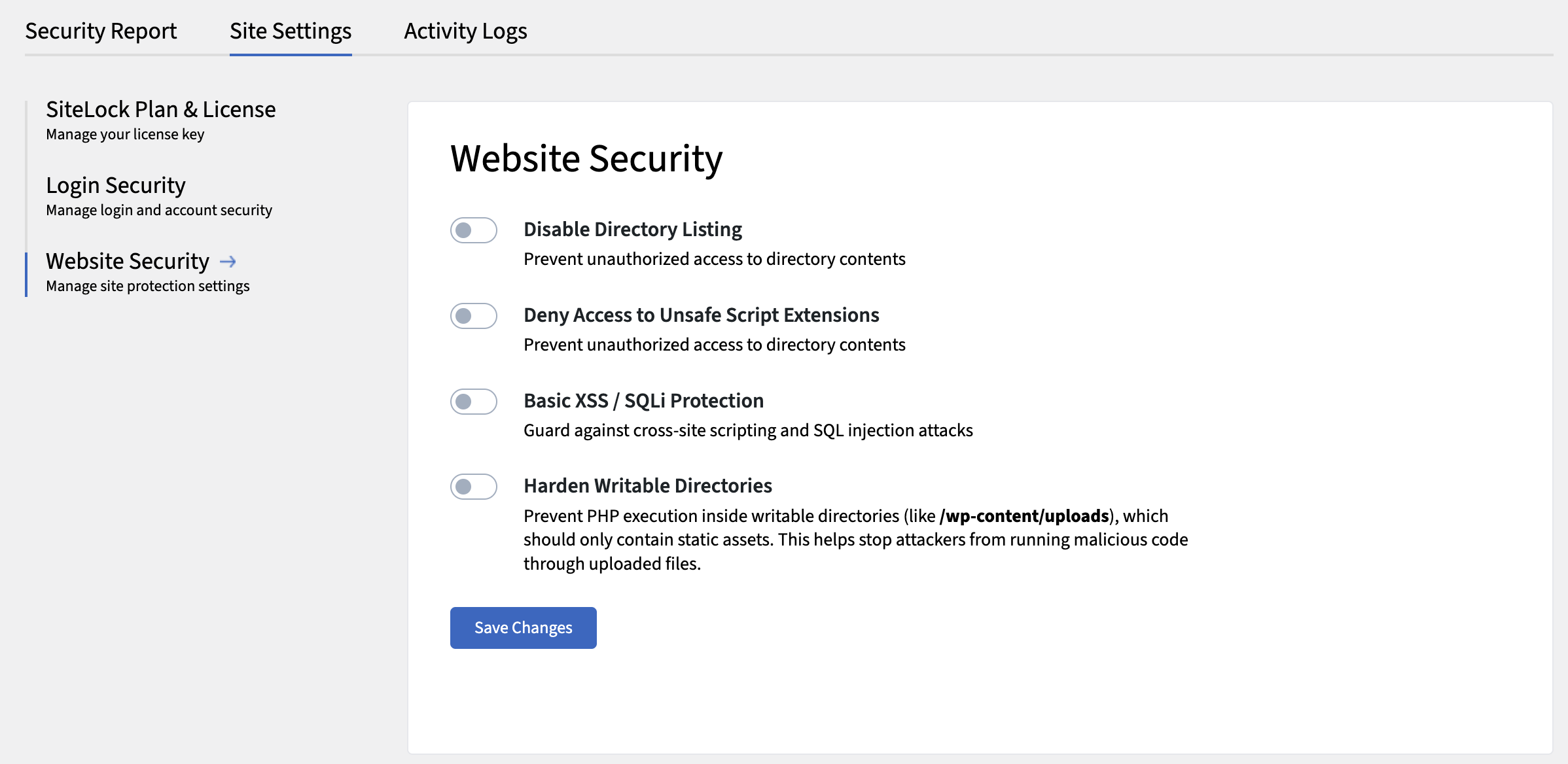
Task: Switch to the Security Report tab
Action: tap(100, 31)
